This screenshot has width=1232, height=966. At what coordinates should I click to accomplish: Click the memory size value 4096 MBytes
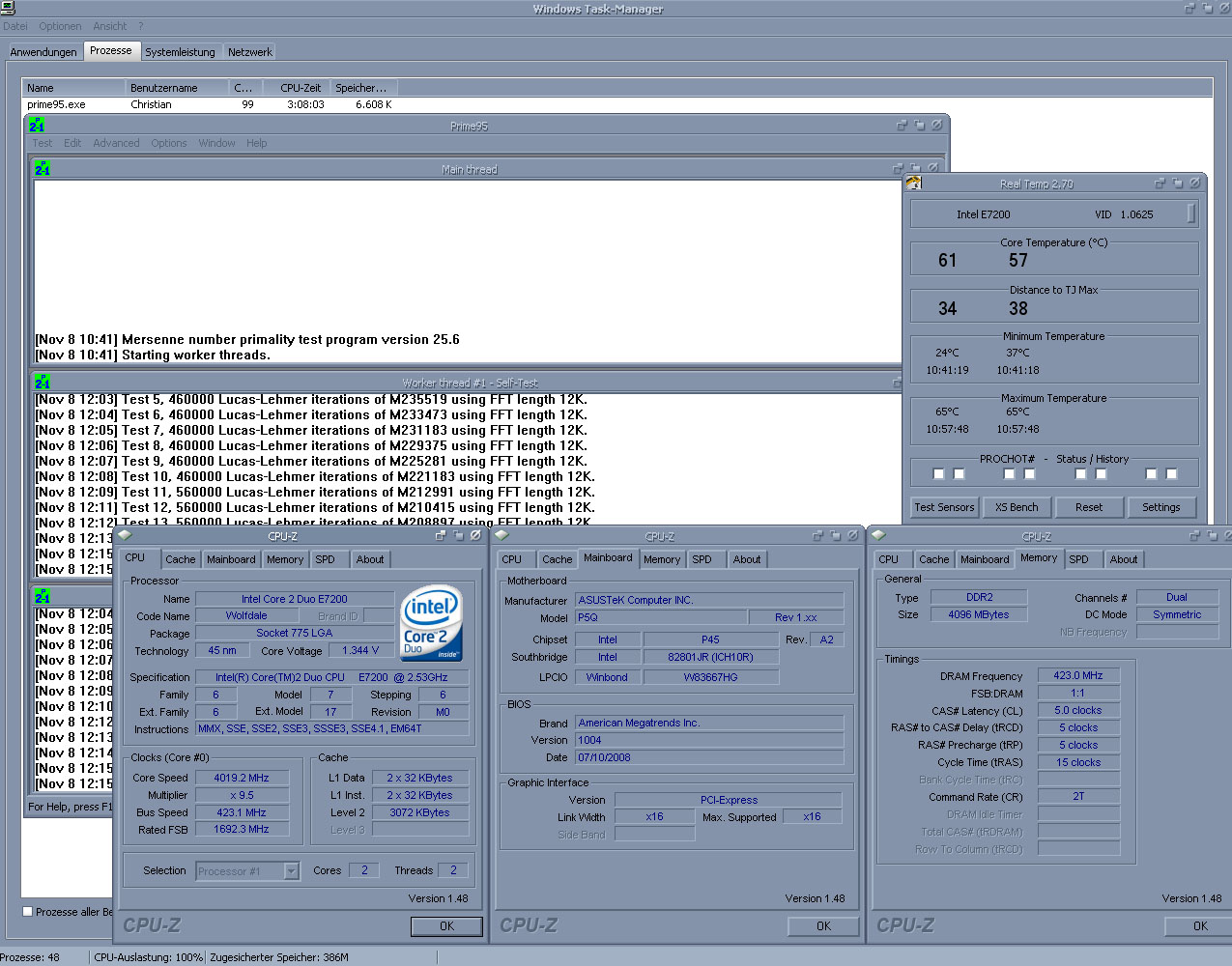pyautogui.click(x=979, y=614)
